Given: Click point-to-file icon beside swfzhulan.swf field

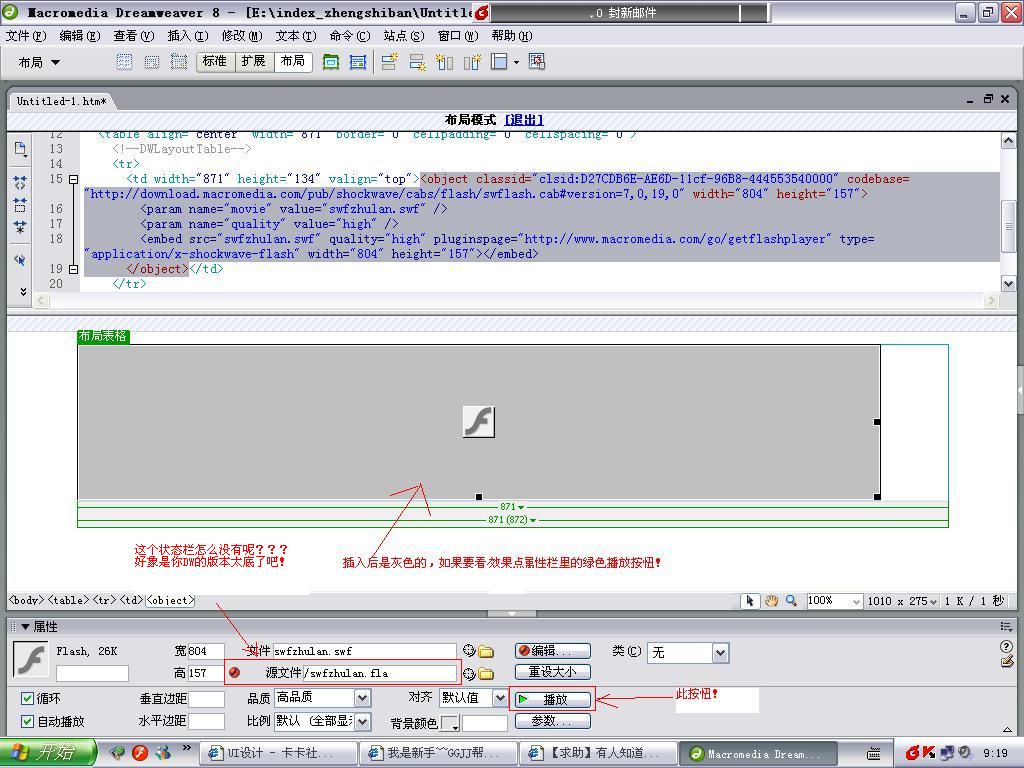Looking at the screenshot, I should 468,651.
